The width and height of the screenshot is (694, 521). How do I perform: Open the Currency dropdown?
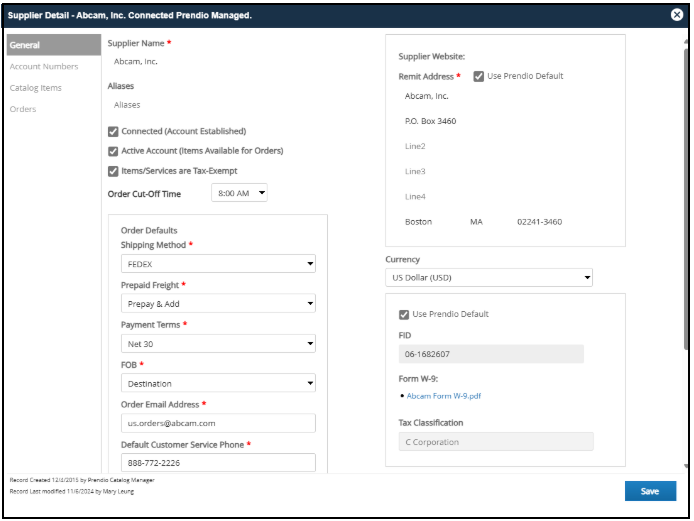tap(489, 278)
